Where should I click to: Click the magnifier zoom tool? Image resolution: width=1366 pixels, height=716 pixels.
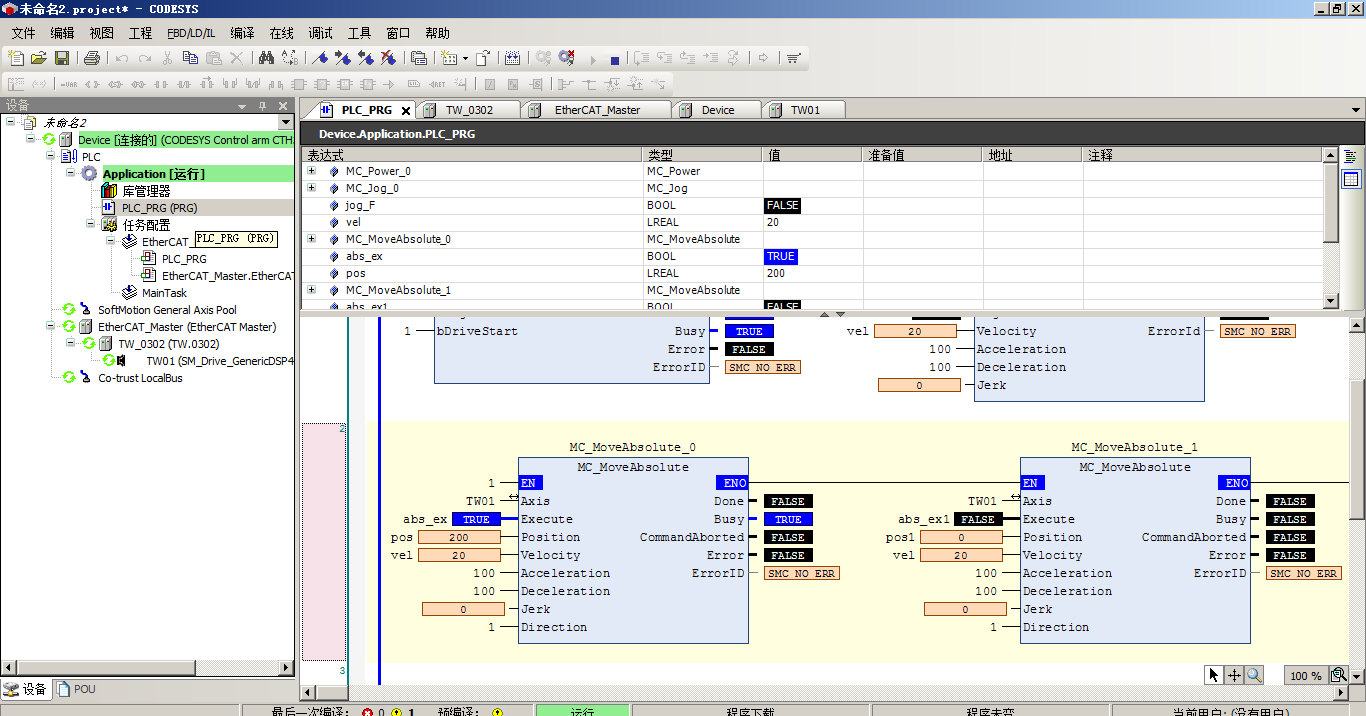[x=1254, y=675]
